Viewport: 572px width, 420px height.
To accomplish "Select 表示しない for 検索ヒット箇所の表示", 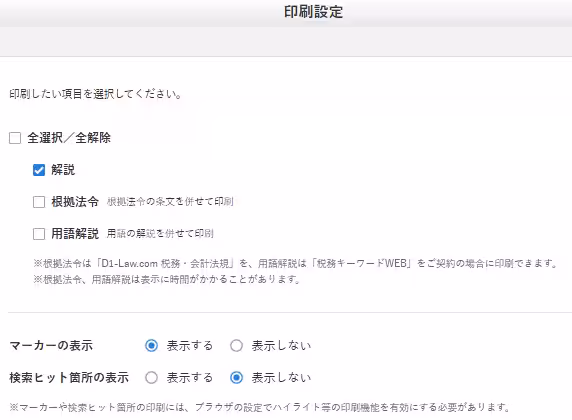I will [236, 378].
